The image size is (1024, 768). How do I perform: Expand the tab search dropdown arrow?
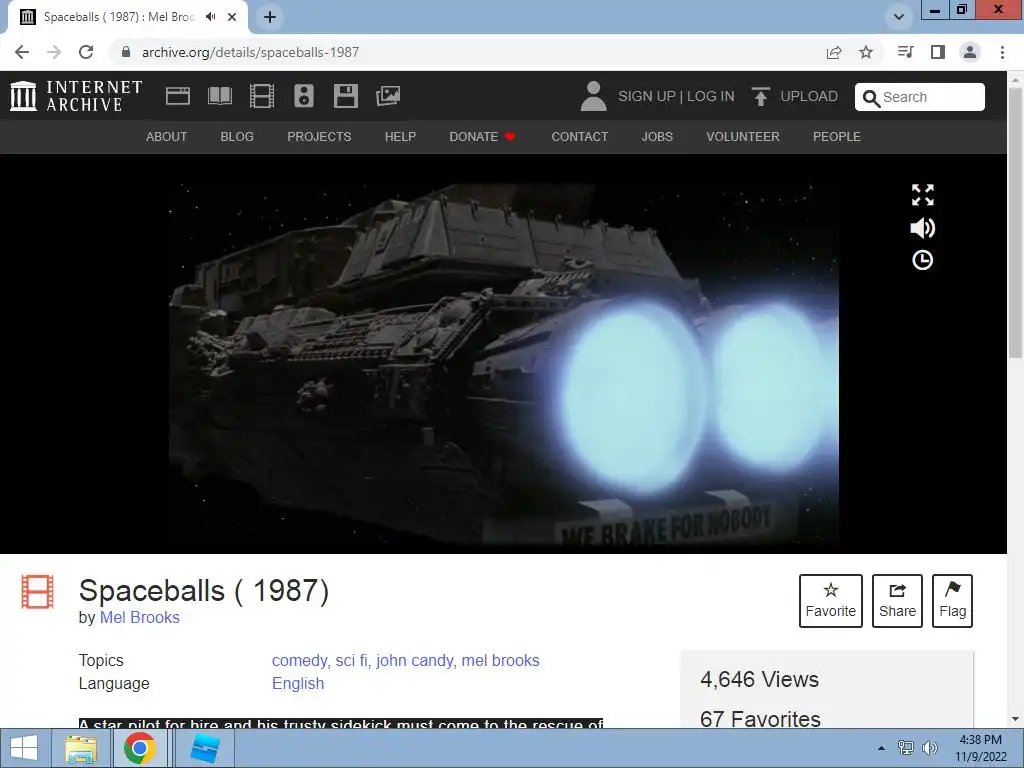pyautogui.click(x=899, y=17)
